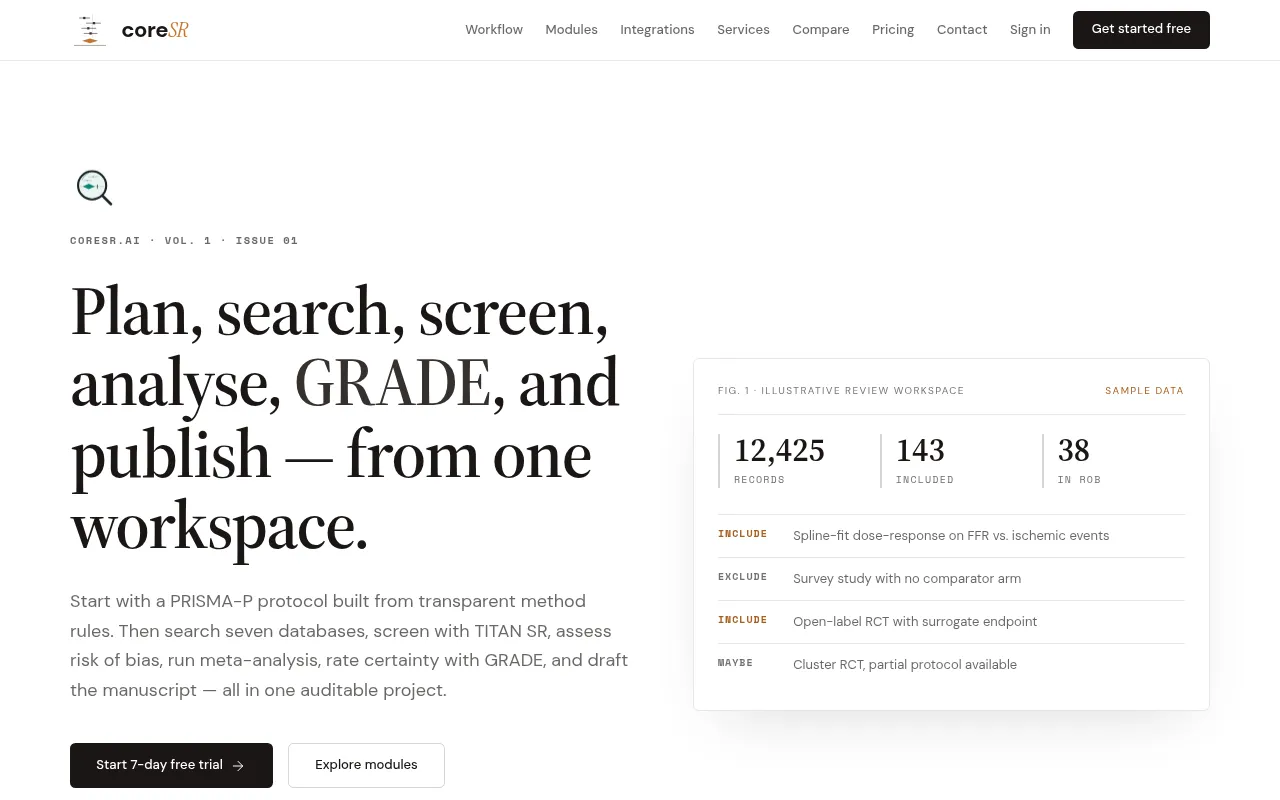Click the Survey study with no comparator arm text
1280x800 pixels.
click(x=907, y=579)
